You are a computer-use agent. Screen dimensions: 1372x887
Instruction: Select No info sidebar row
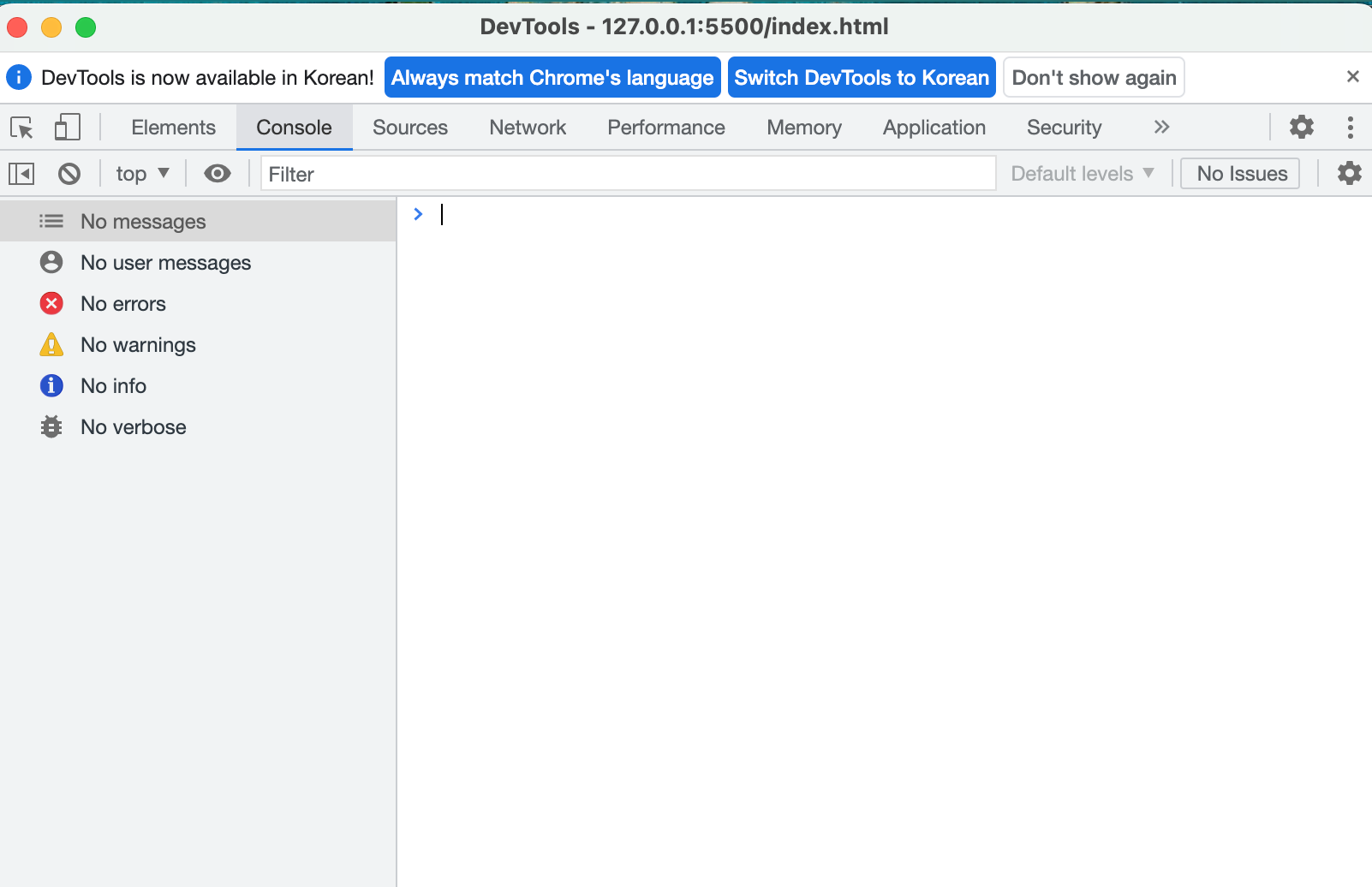coord(198,385)
